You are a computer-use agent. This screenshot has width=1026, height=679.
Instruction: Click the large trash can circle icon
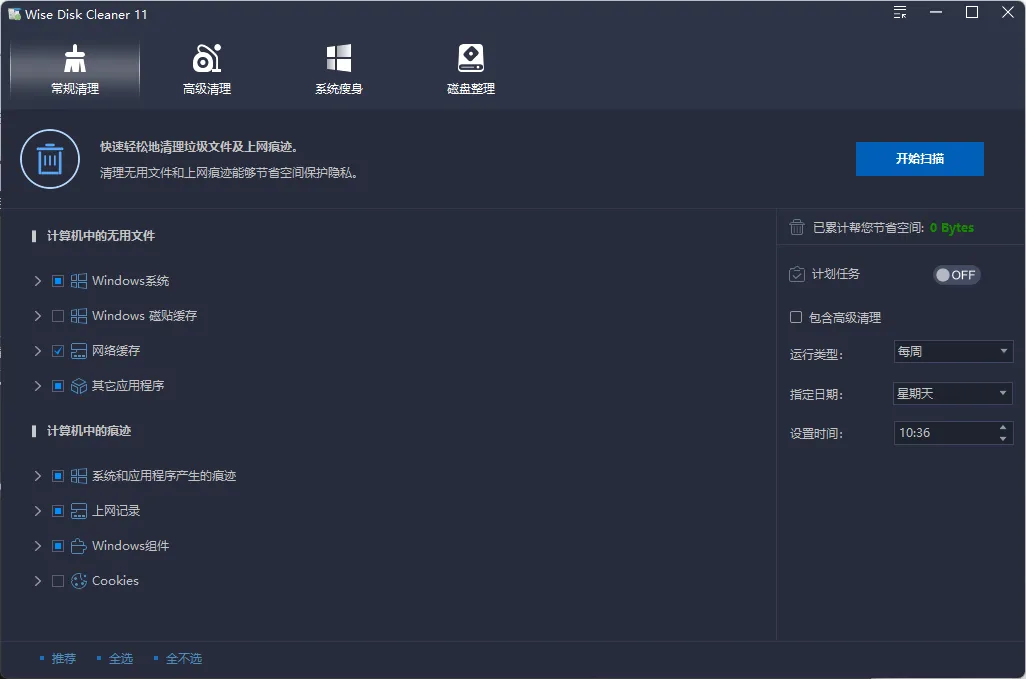(x=50, y=159)
